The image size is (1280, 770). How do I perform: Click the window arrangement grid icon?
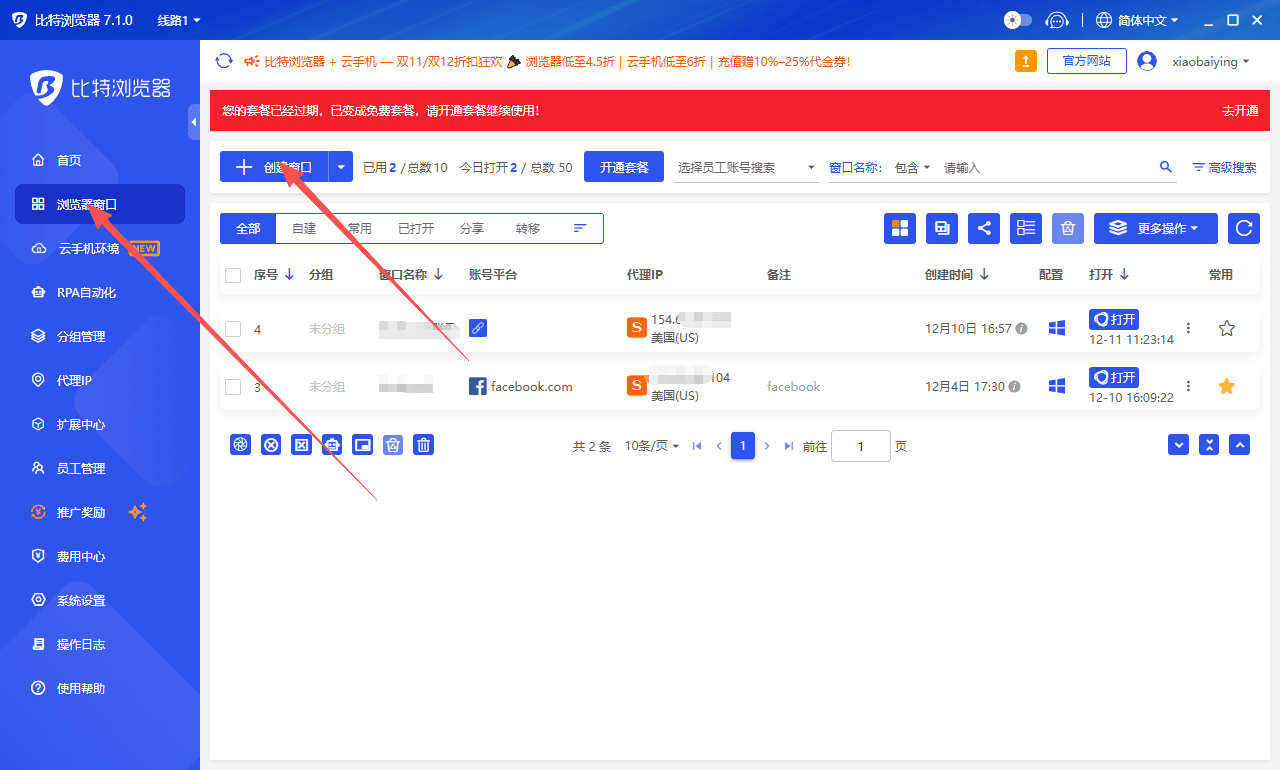(x=900, y=228)
